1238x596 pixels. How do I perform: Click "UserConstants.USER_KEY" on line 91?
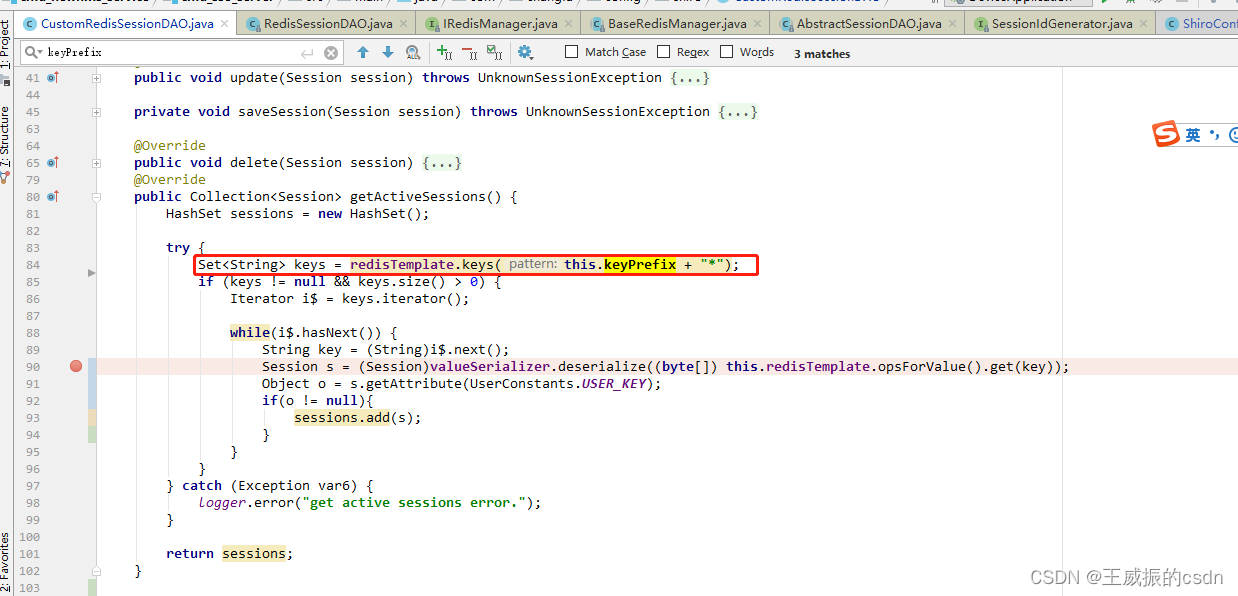point(558,383)
